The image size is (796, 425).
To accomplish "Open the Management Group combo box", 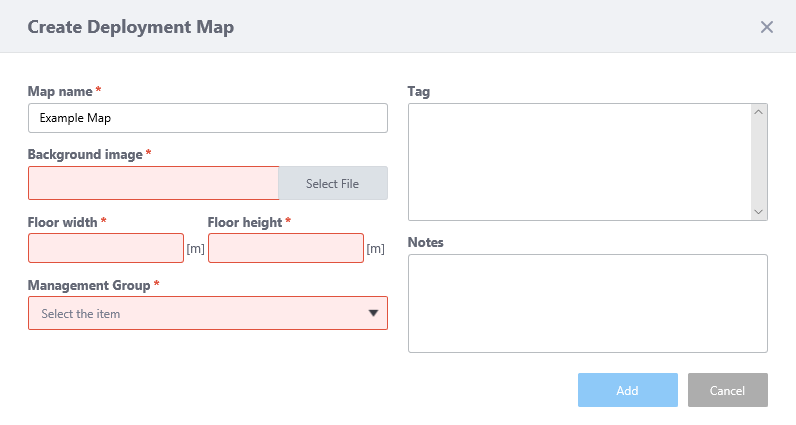I will pyautogui.click(x=195, y=313).
